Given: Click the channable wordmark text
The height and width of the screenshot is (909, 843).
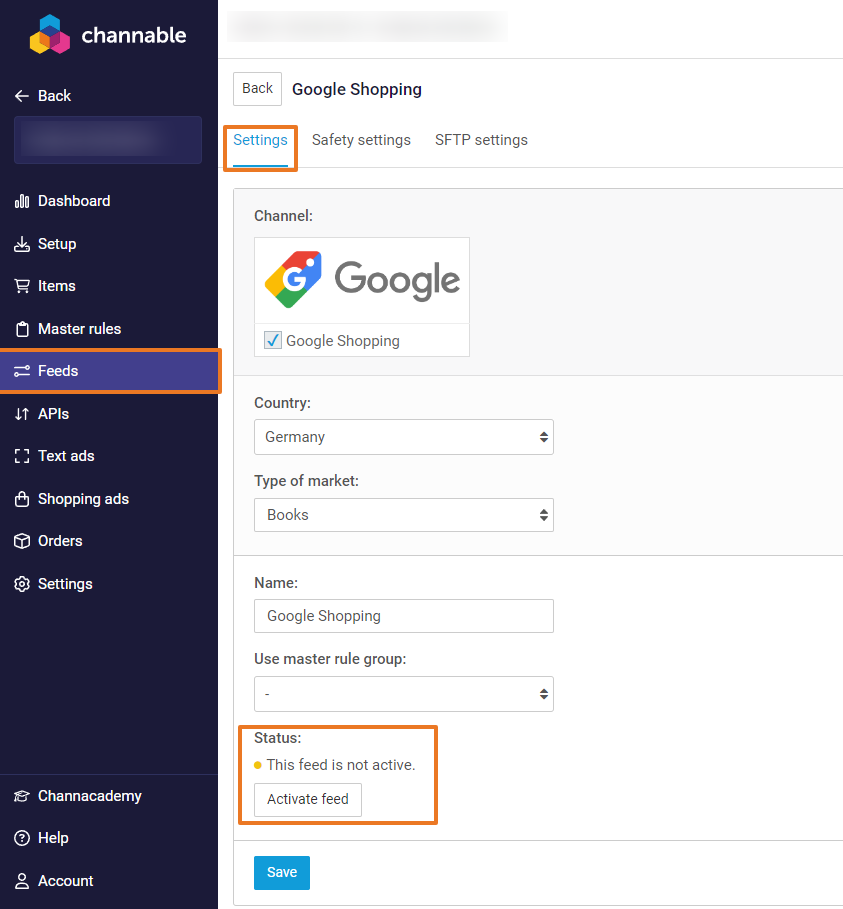Looking at the screenshot, I should [x=134, y=35].
